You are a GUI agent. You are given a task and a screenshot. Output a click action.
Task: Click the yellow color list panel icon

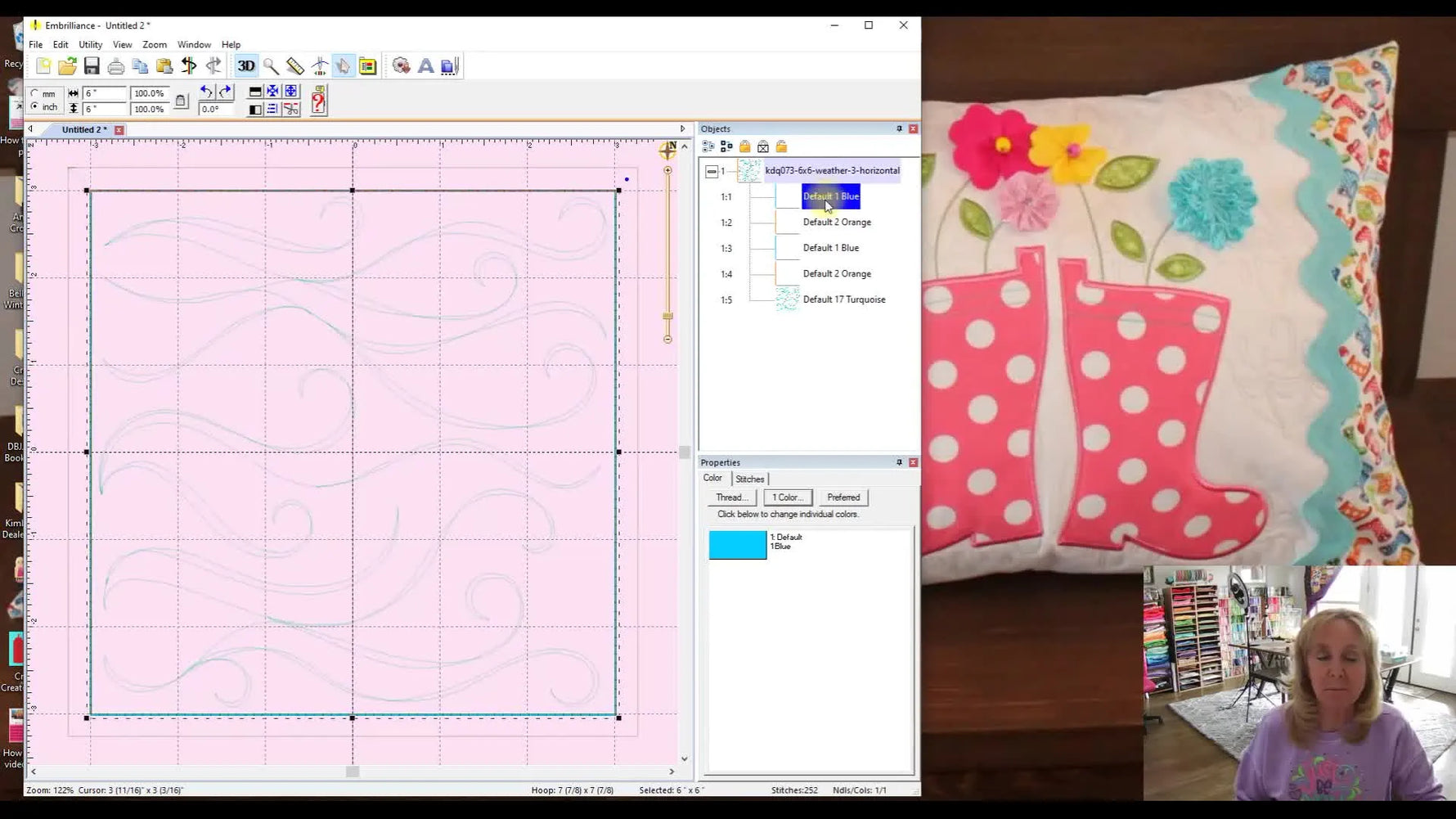(368, 66)
